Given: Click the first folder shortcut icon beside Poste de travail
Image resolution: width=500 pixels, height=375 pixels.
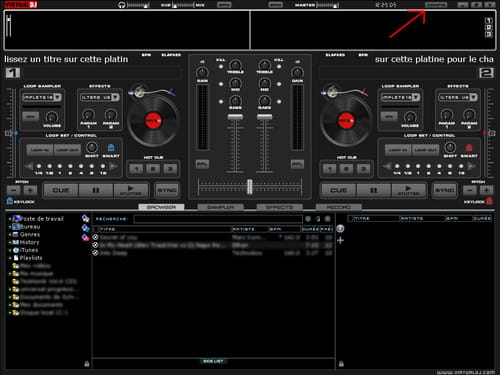Looking at the screenshot, I should (85, 219).
